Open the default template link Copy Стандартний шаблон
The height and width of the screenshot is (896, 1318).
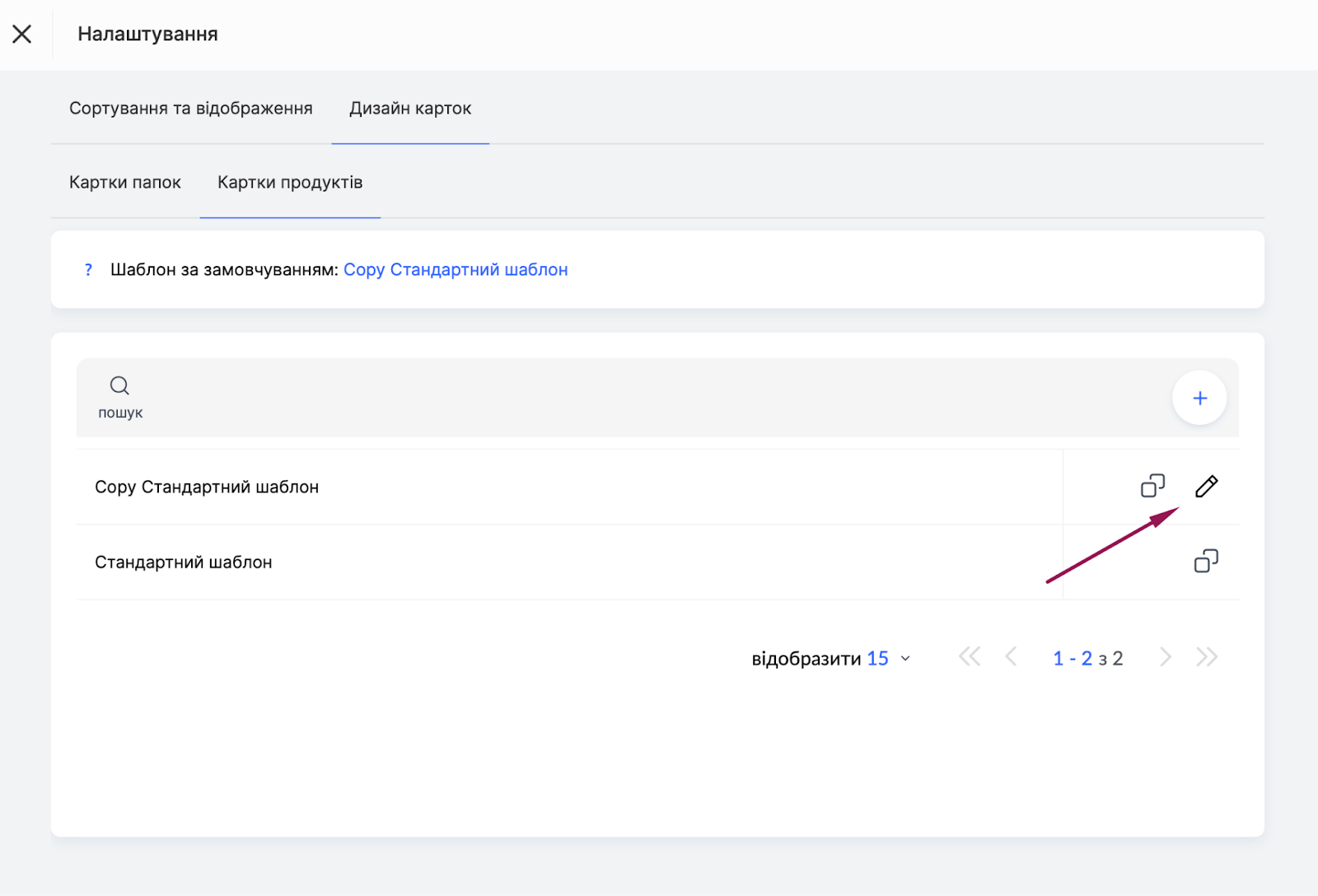pyautogui.click(x=456, y=270)
